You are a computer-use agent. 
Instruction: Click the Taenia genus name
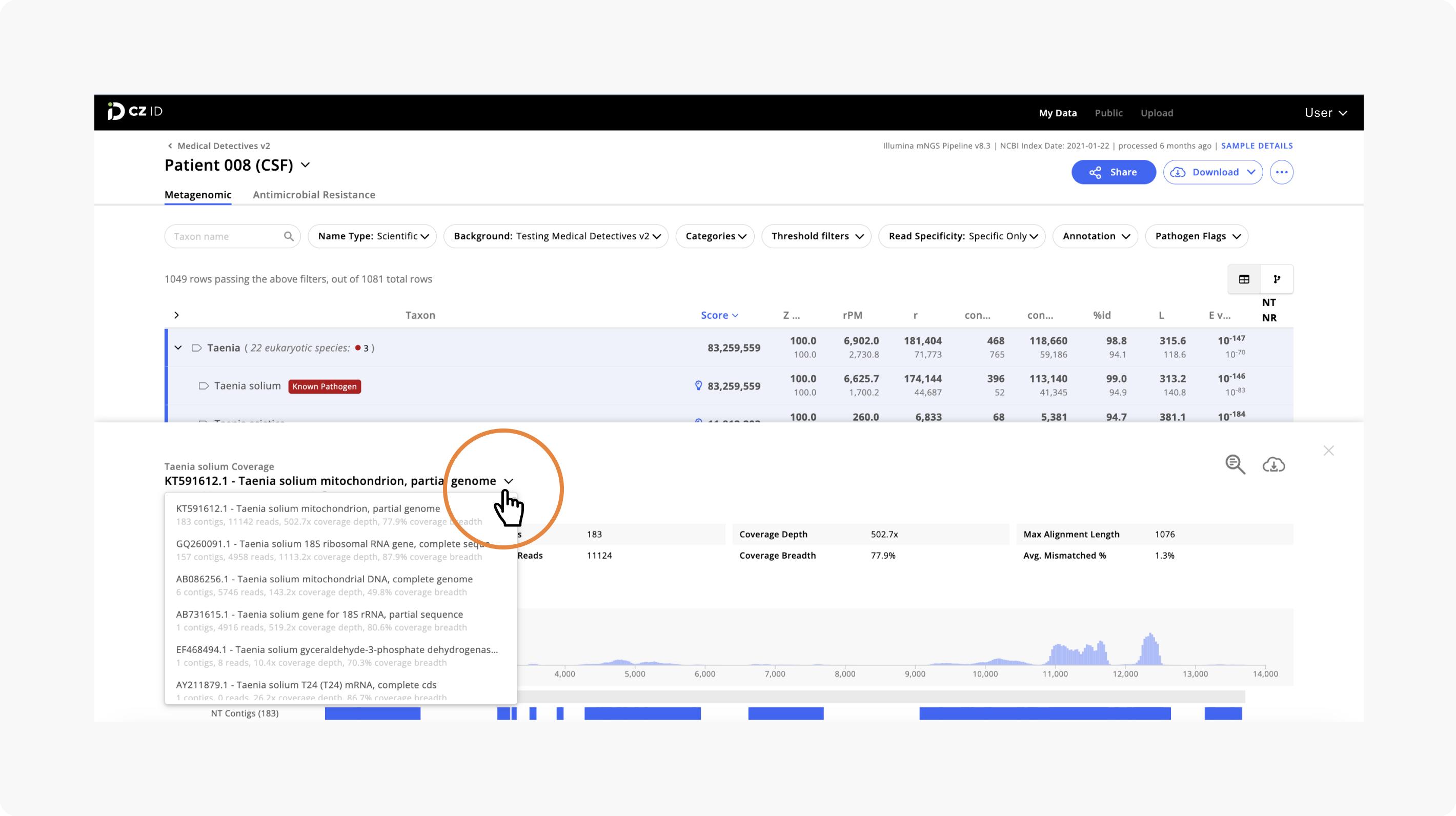pyautogui.click(x=223, y=348)
